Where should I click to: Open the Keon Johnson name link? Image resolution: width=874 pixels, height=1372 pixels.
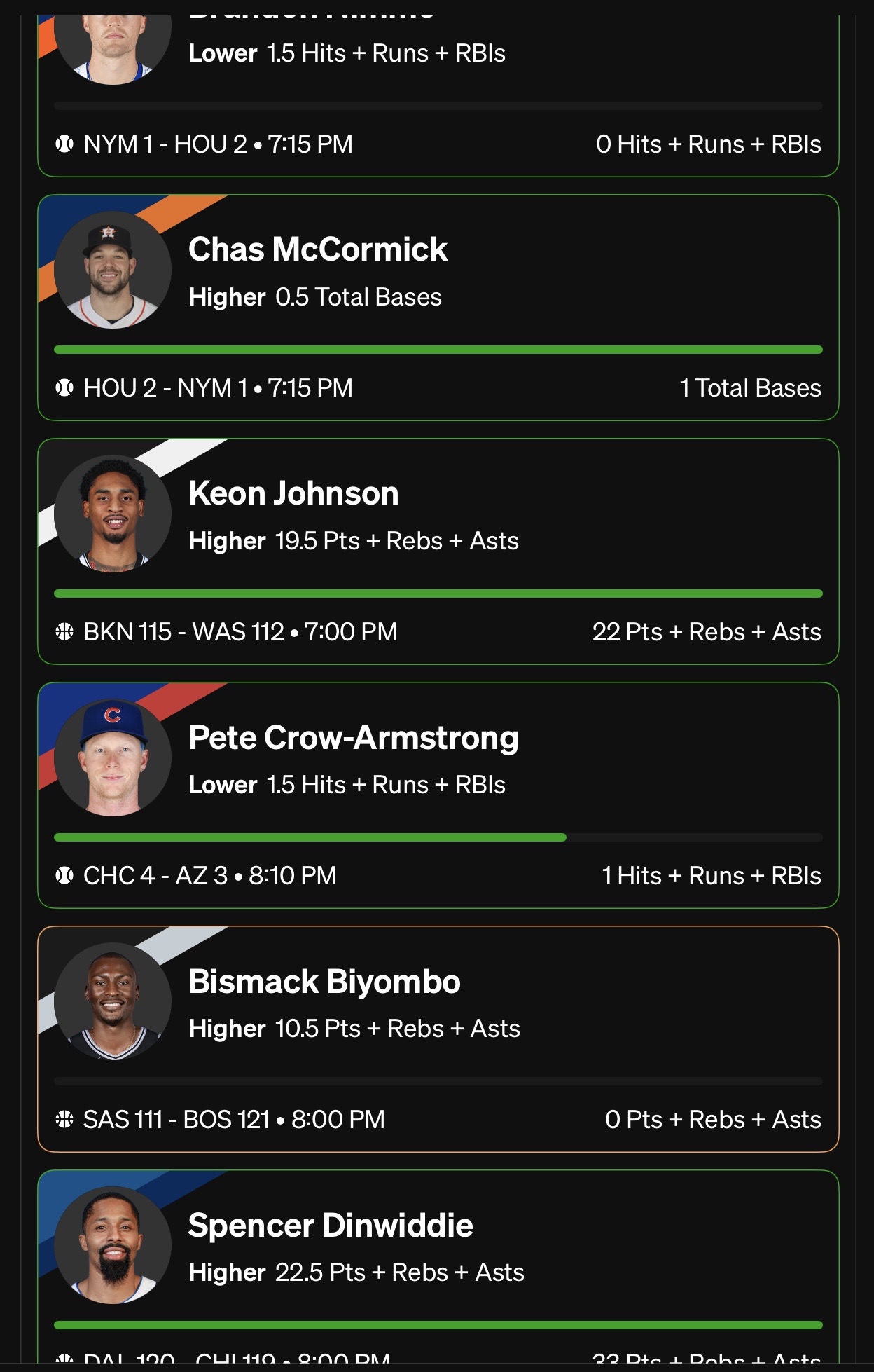[x=293, y=493]
